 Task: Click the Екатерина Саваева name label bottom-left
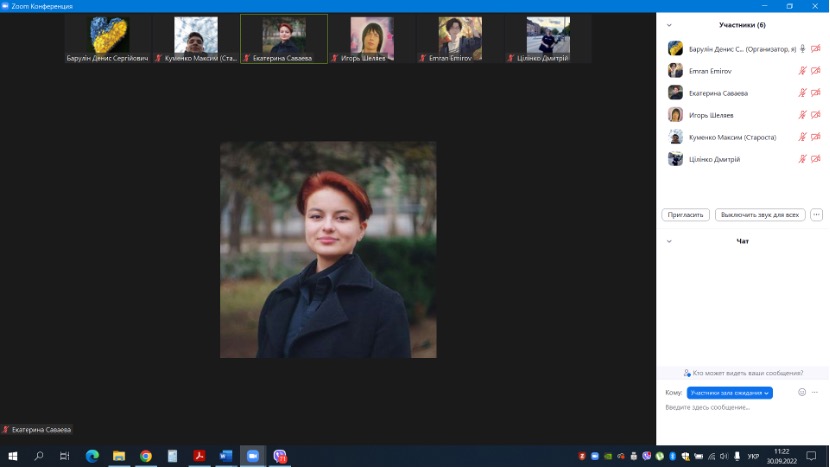[37, 429]
